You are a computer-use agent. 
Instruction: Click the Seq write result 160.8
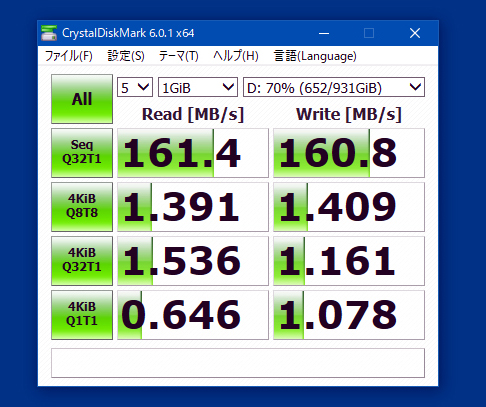(x=349, y=153)
